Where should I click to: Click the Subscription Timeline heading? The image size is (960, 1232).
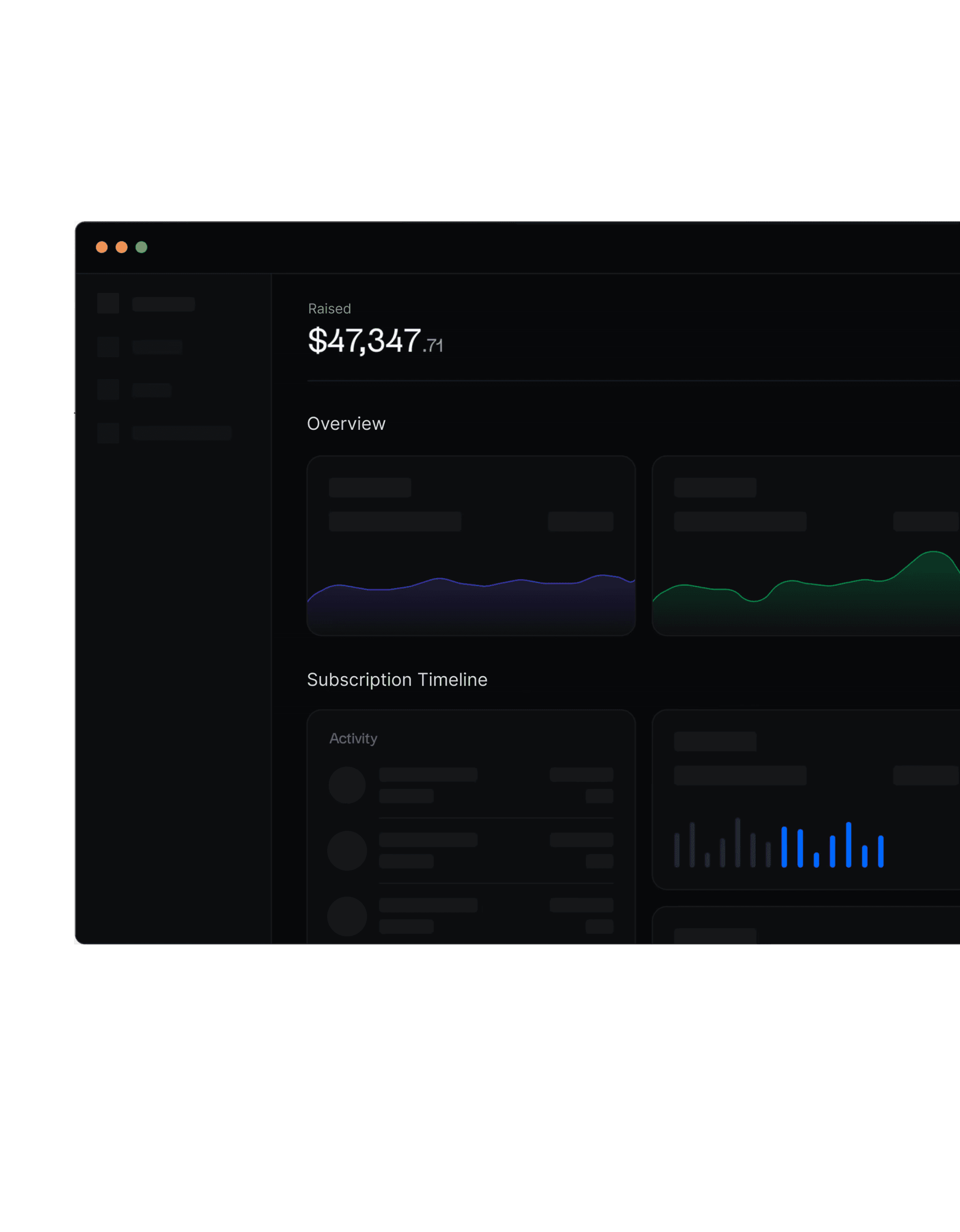pos(397,680)
